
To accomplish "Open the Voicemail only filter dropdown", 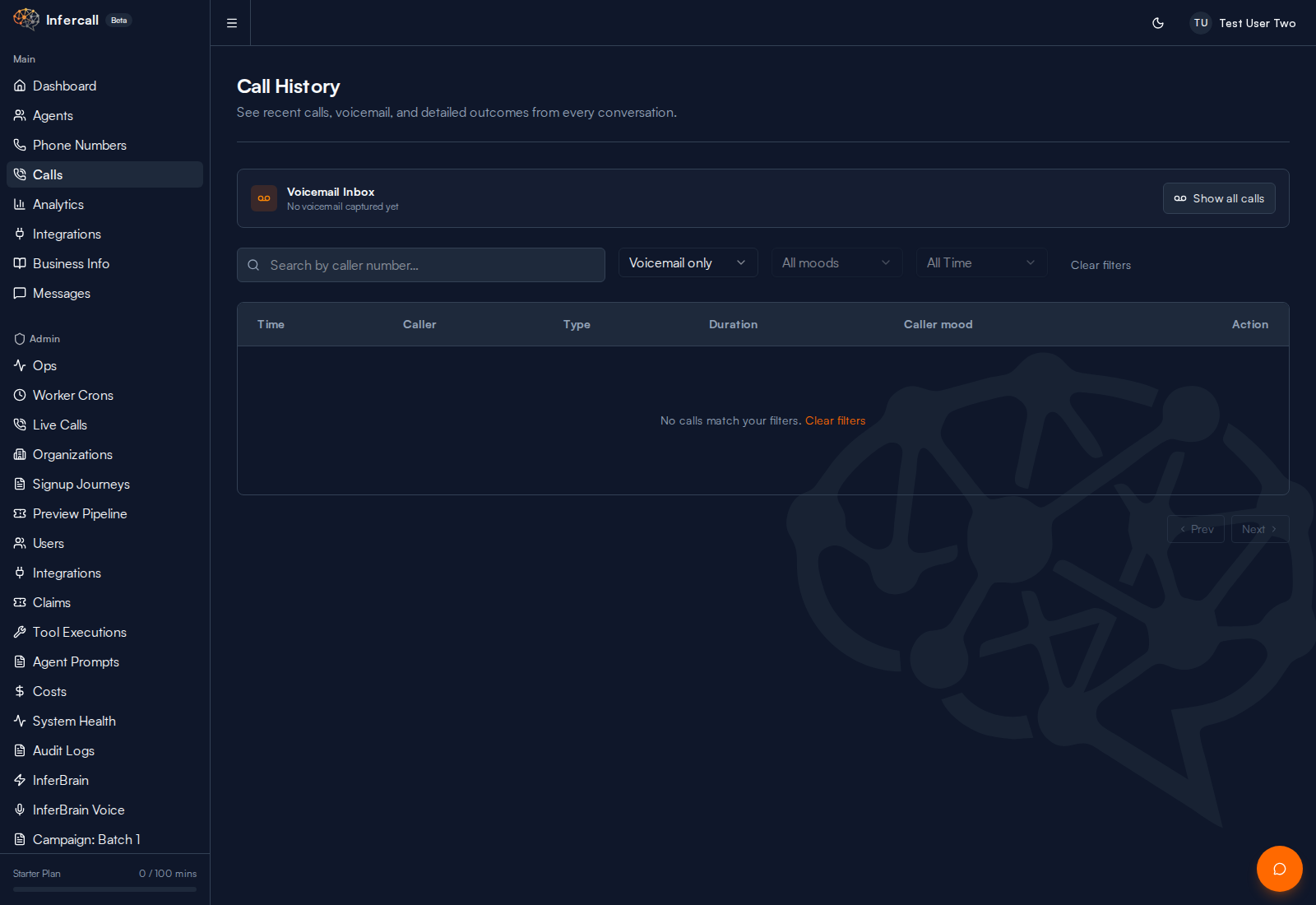I will click(688, 262).
